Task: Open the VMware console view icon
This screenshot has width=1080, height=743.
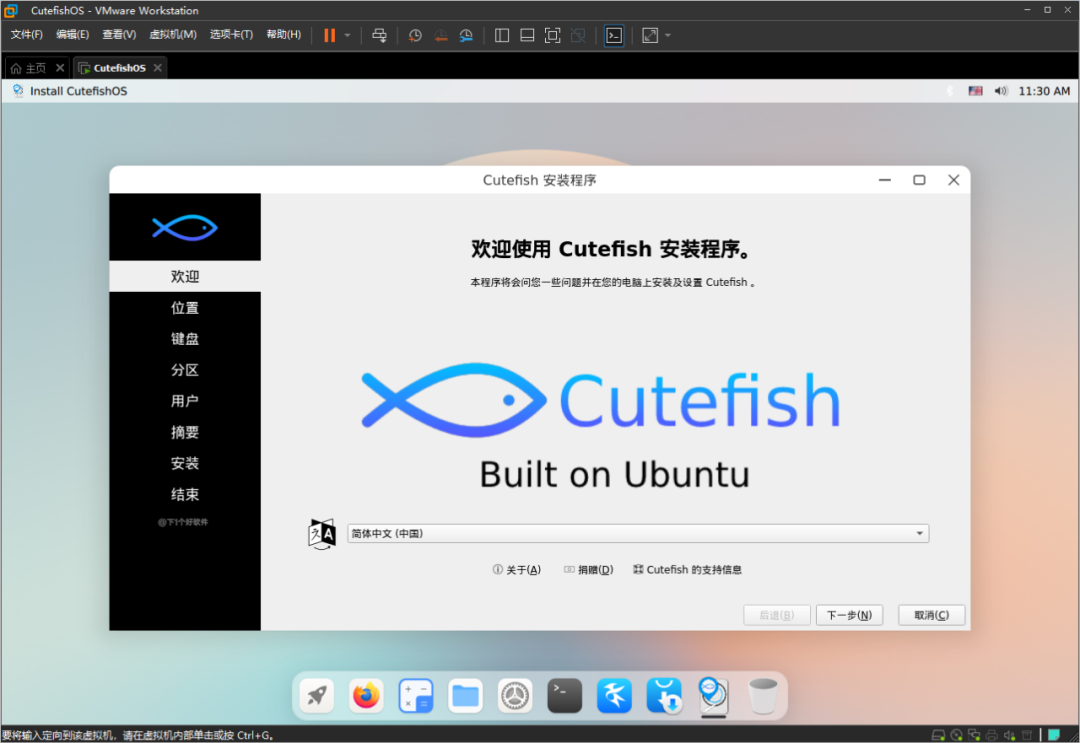Action: pos(614,35)
